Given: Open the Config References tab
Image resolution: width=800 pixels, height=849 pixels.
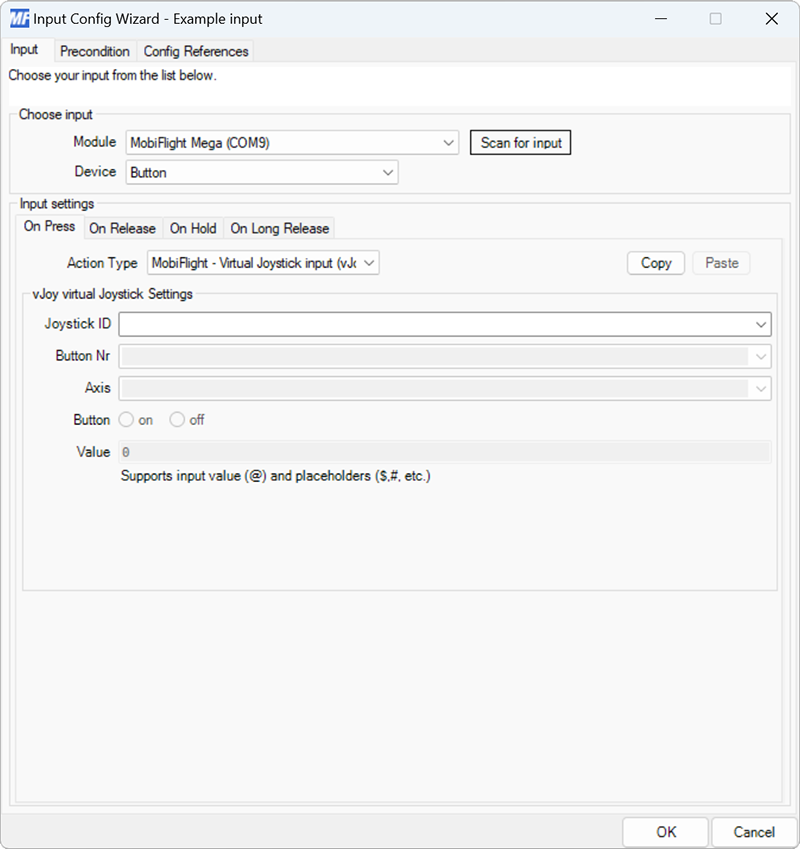Looking at the screenshot, I should pyautogui.click(x=196, y=51).
